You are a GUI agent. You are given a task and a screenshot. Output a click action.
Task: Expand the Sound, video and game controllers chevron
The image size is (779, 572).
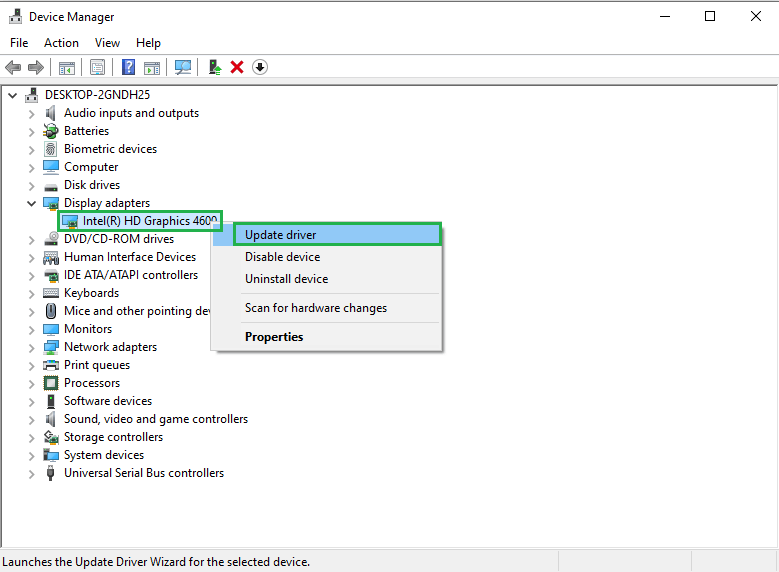31,420
